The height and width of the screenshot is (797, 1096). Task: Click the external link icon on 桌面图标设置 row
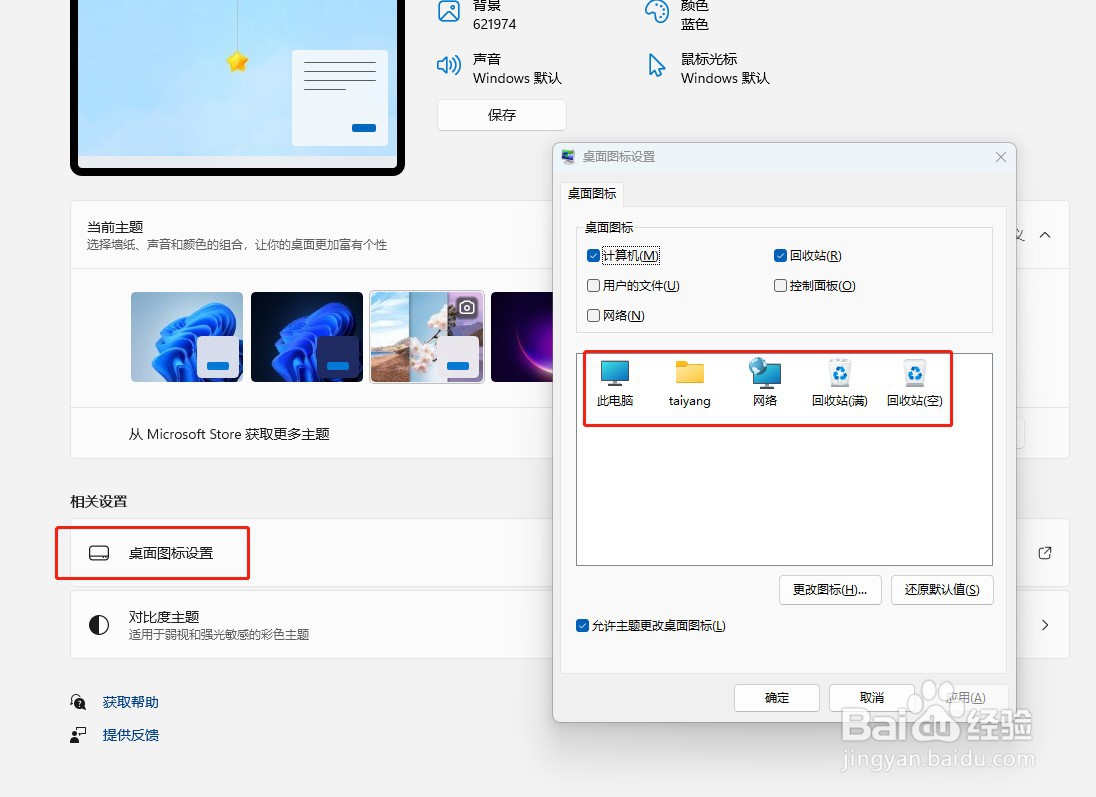[x=1045, y=553]
